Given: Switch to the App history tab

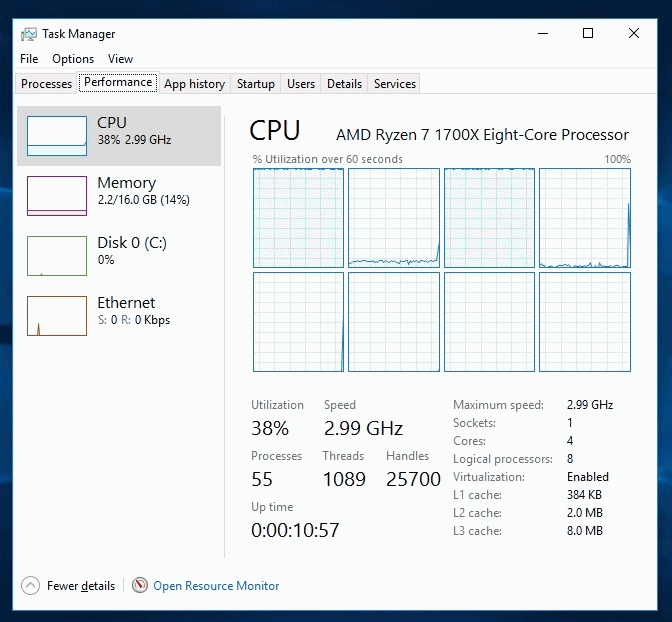Looking at the screenshot, I should tap(195, 84).
